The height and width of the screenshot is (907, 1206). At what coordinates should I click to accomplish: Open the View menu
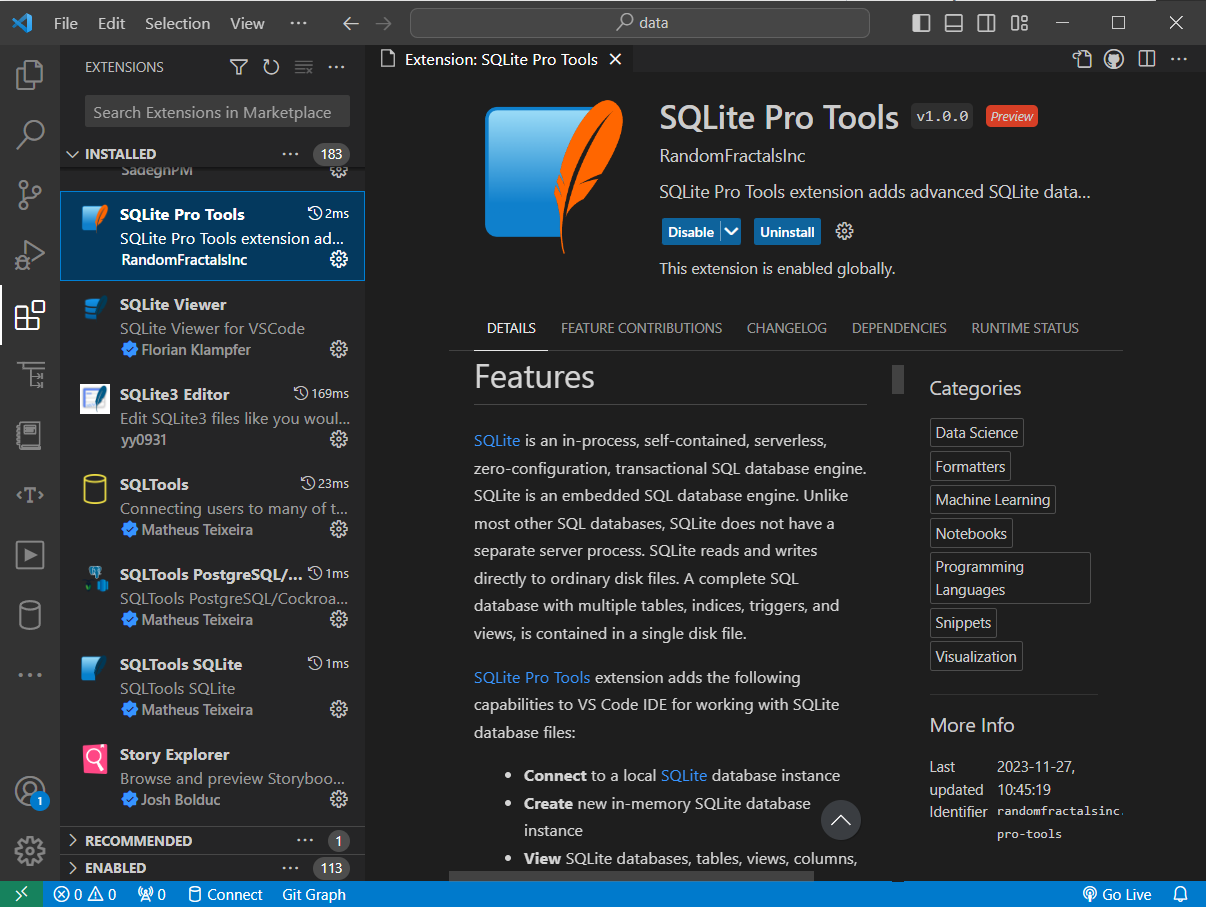(x=247, y=23)
